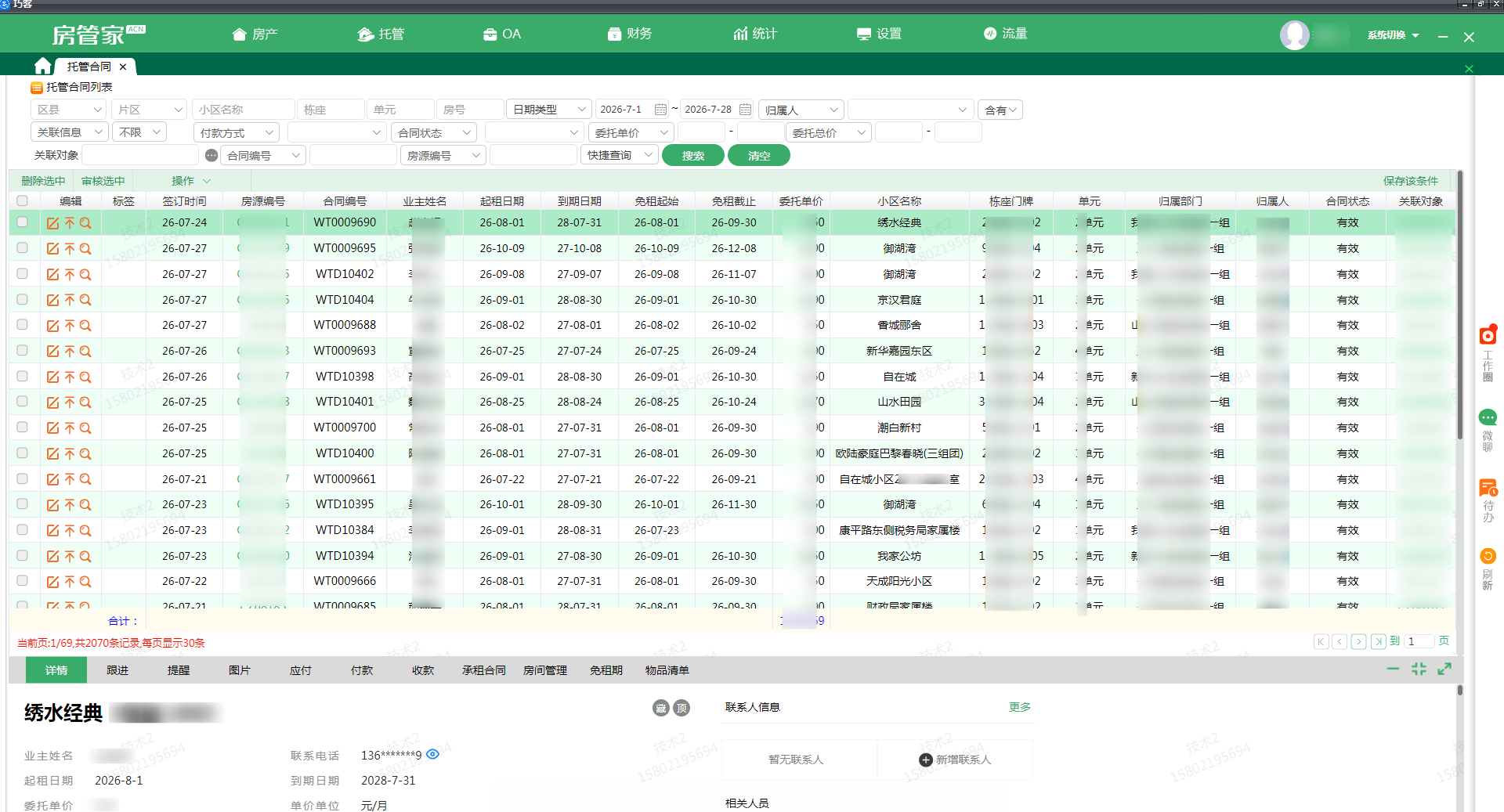Viewport: 1504px width, 812px height.
Task: Click the 顶 pin circle icon
Action: 681,708
